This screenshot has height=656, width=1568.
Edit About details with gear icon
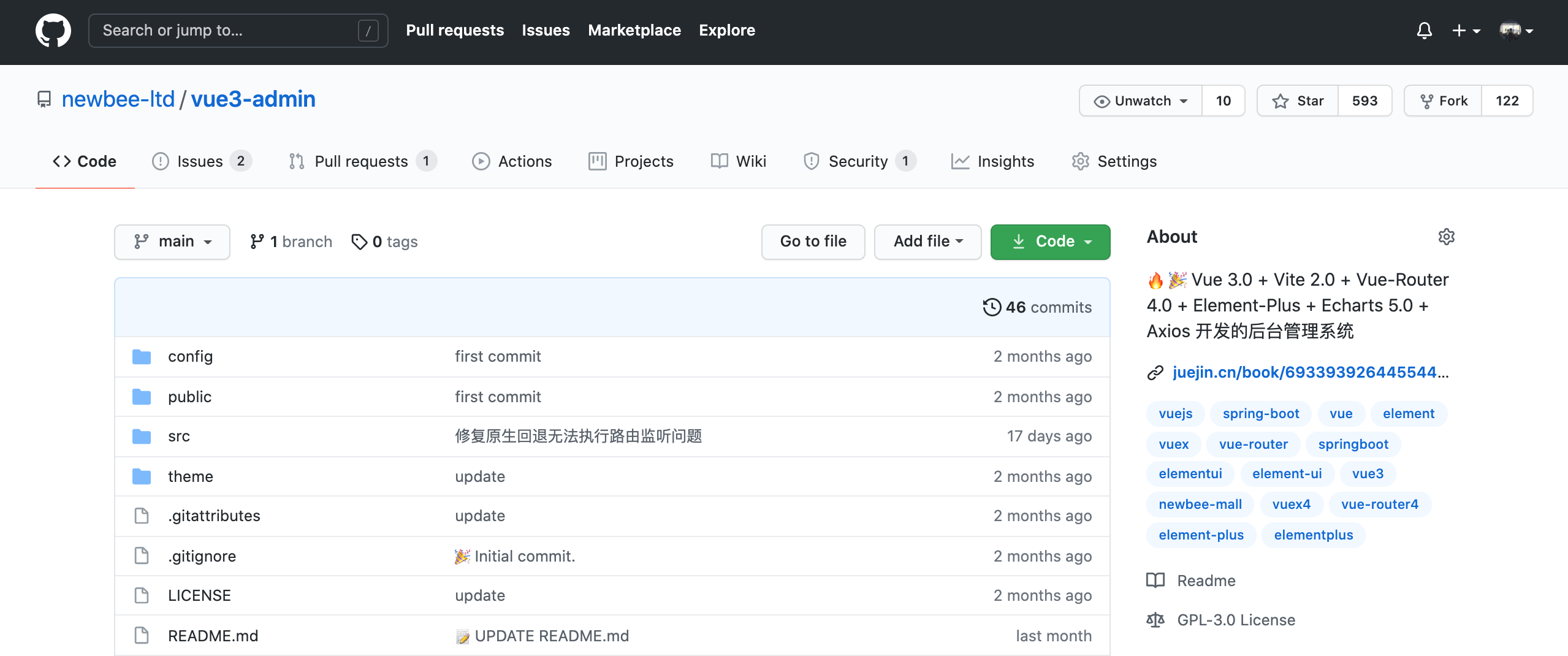pos(1446,237)
